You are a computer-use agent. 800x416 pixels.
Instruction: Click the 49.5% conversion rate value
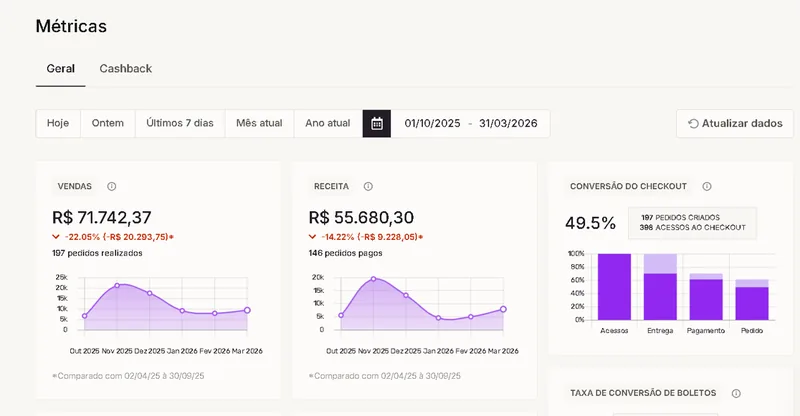[590, 223]
